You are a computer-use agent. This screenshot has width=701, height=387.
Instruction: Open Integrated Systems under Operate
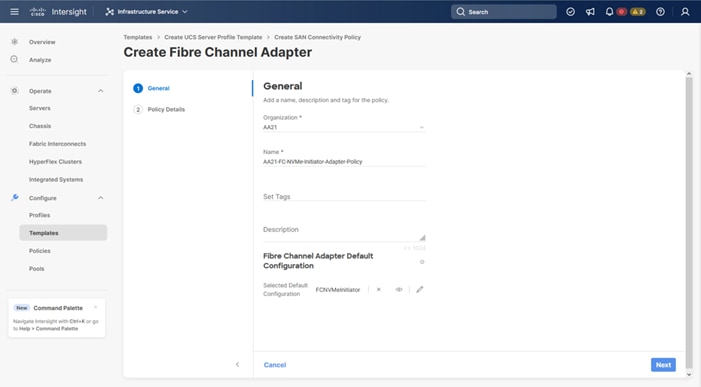(56, 180)
